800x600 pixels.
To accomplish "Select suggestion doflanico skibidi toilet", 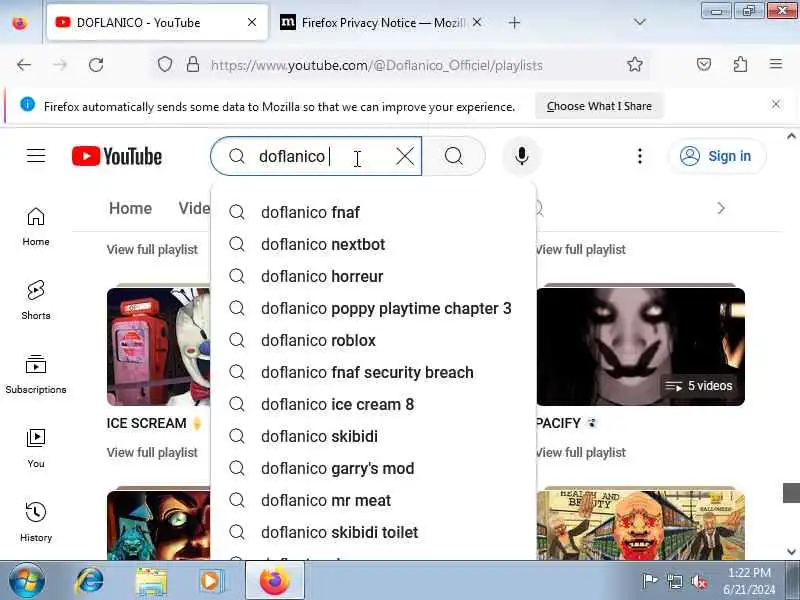I will 373,532.
